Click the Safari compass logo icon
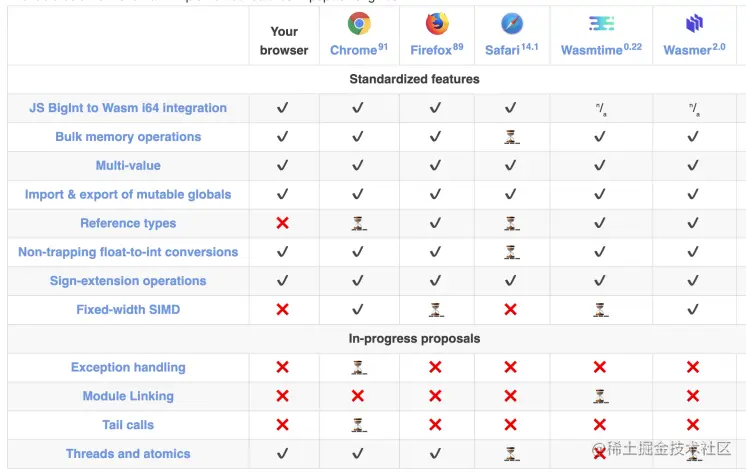Image resolution: width=746 pixels, height=472 pixels. tap(512, 23)
